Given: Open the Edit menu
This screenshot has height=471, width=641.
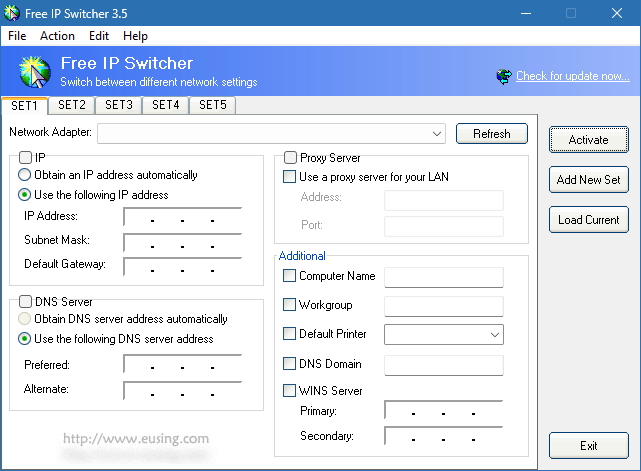Looking at the screenshot, I should pos(99,36).
